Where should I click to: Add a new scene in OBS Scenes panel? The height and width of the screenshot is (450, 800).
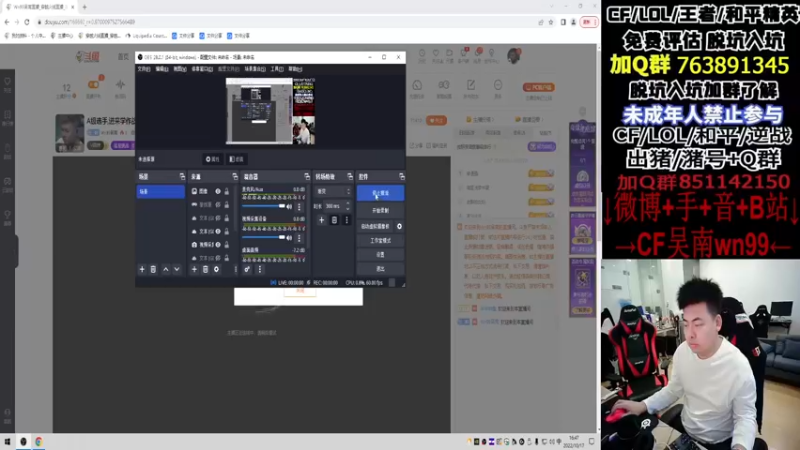pyautogui.click(x=142, y=269)
